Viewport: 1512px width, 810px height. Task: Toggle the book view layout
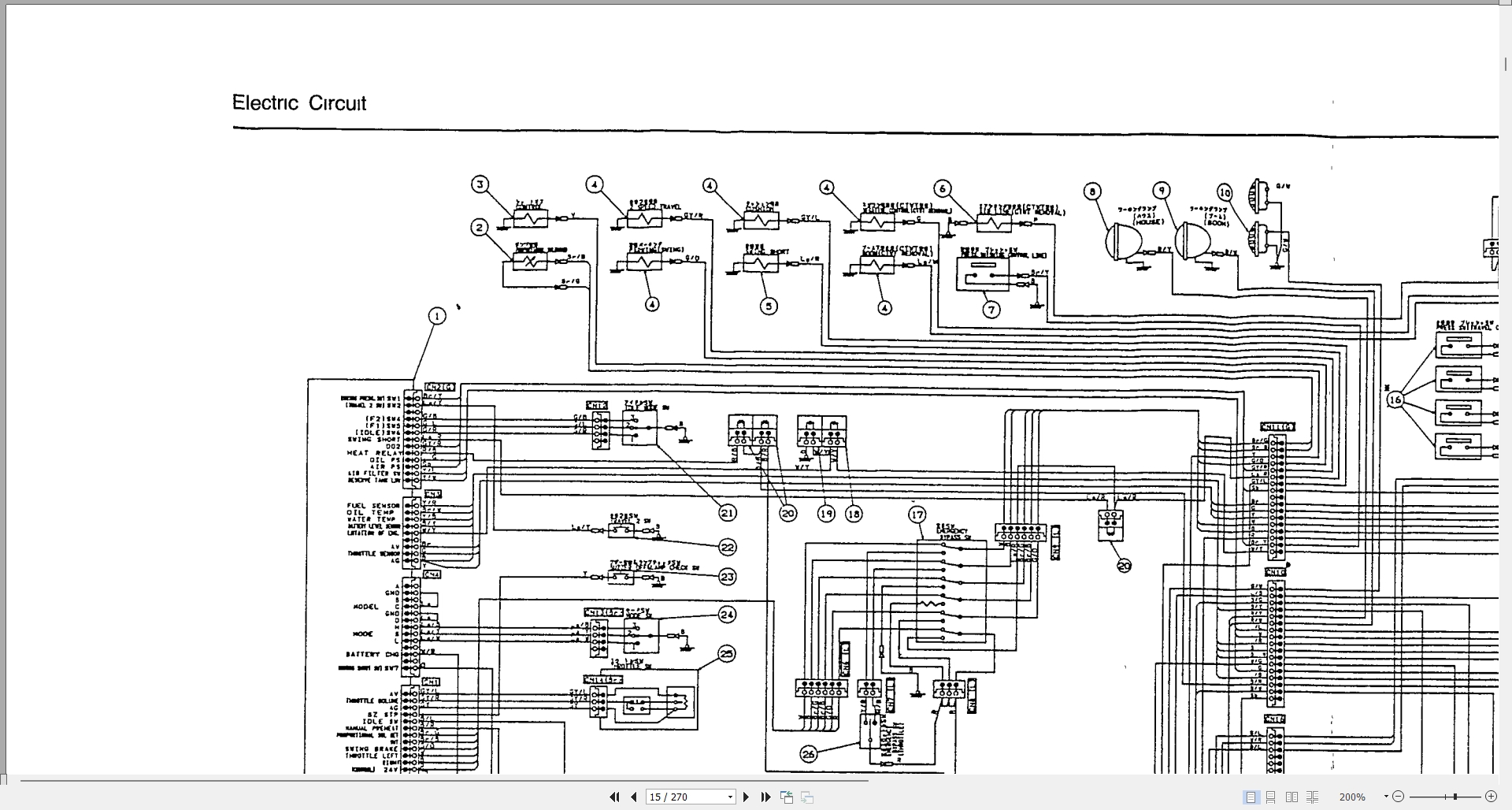[x=1314, y=797]
